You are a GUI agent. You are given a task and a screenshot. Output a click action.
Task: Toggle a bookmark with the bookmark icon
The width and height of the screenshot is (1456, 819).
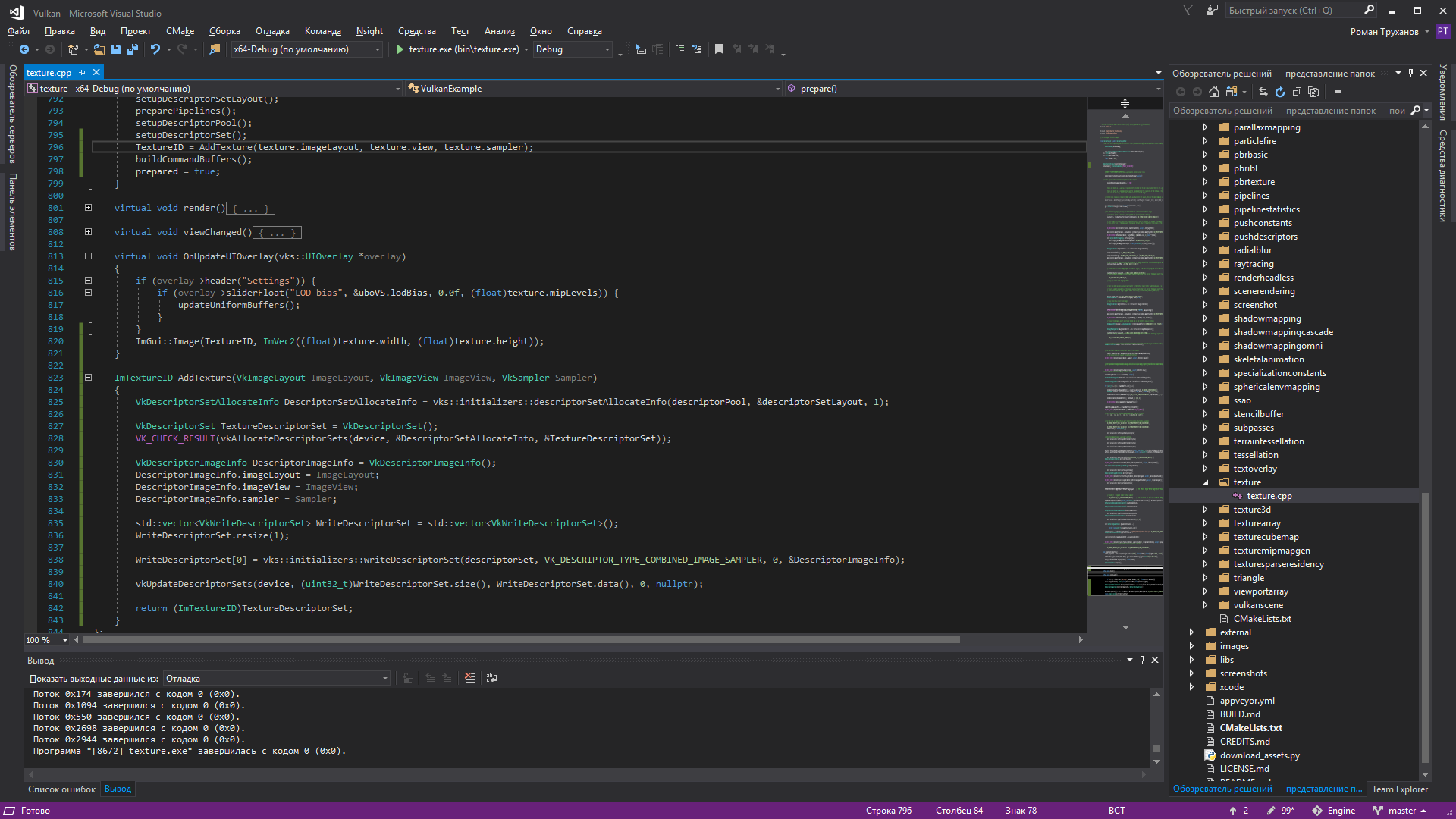click(x=719, y=49)
